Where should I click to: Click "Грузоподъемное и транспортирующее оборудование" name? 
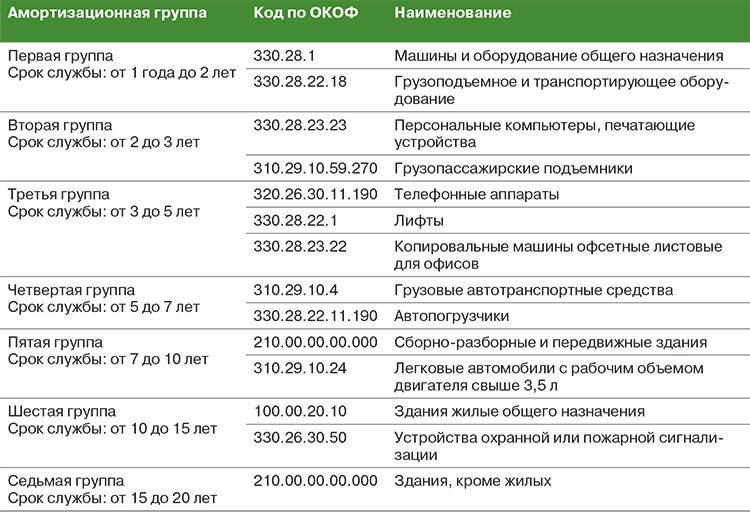[561, 90]
